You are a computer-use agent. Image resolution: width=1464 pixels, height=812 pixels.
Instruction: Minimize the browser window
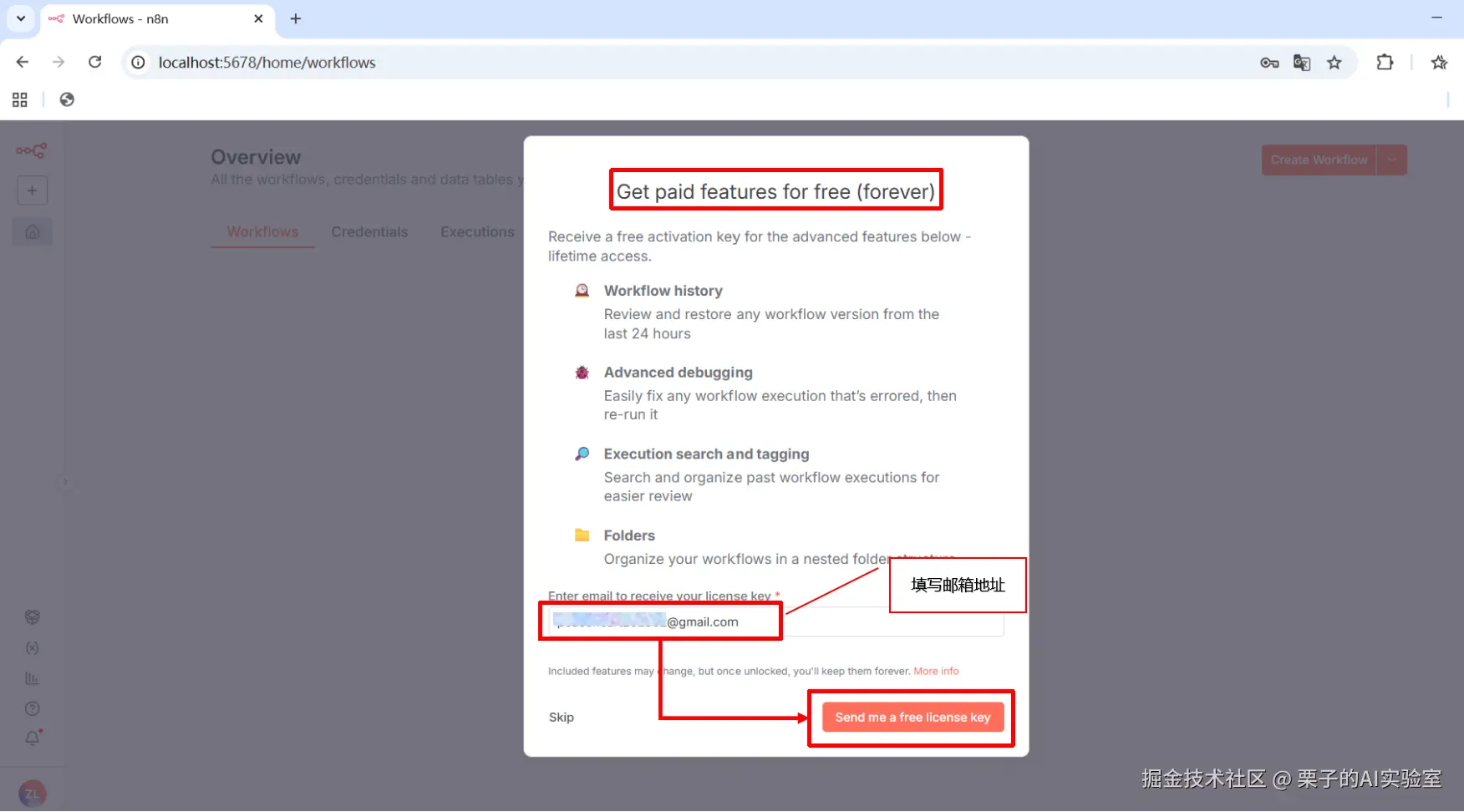point(1437,18)
